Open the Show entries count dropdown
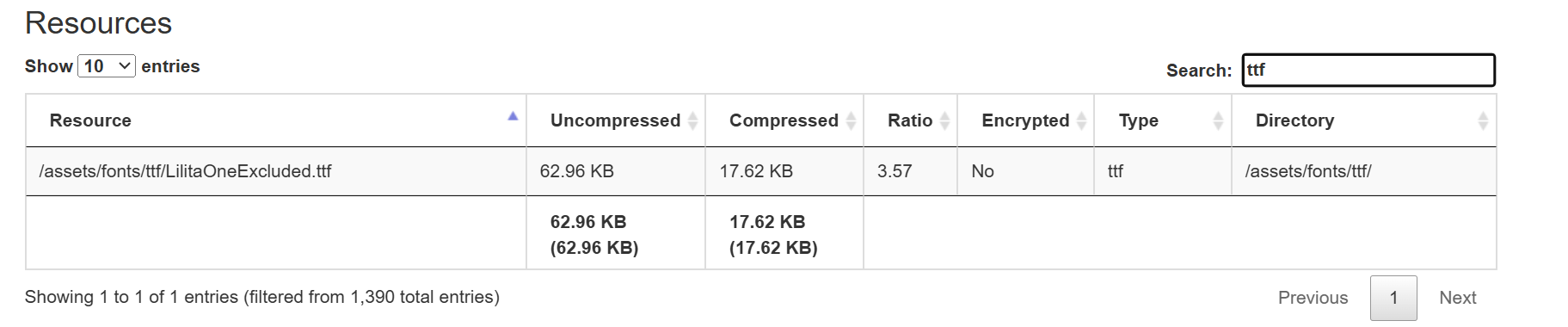 click(107, 66)
